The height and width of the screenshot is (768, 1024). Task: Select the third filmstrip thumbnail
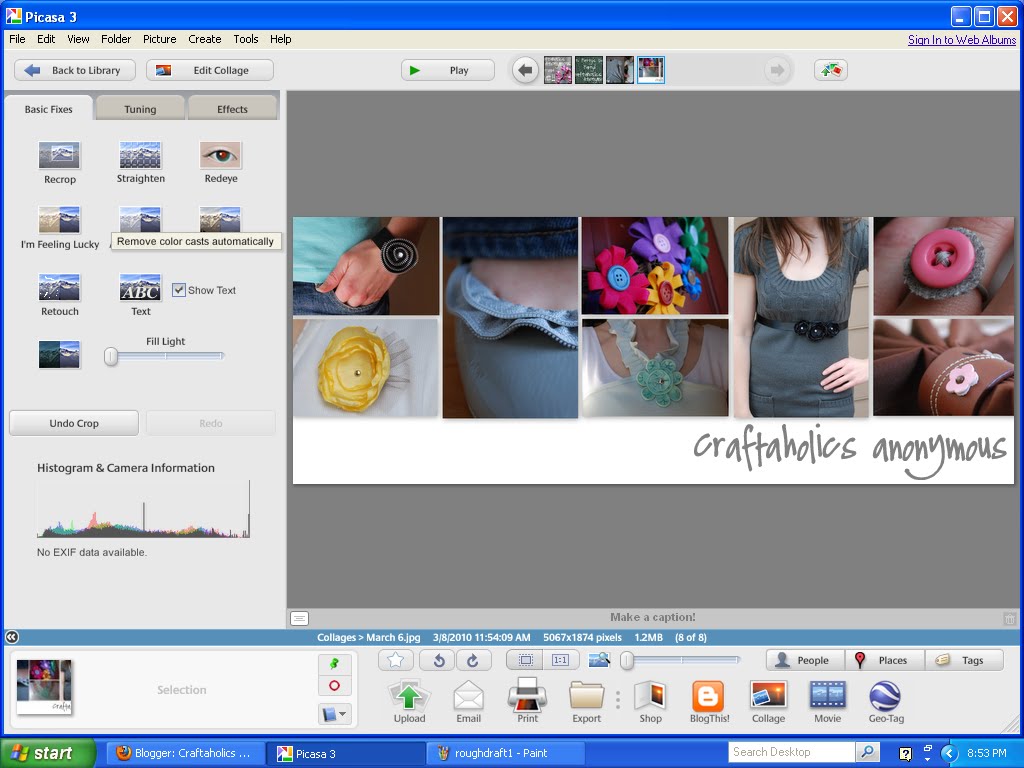(619, 70)
